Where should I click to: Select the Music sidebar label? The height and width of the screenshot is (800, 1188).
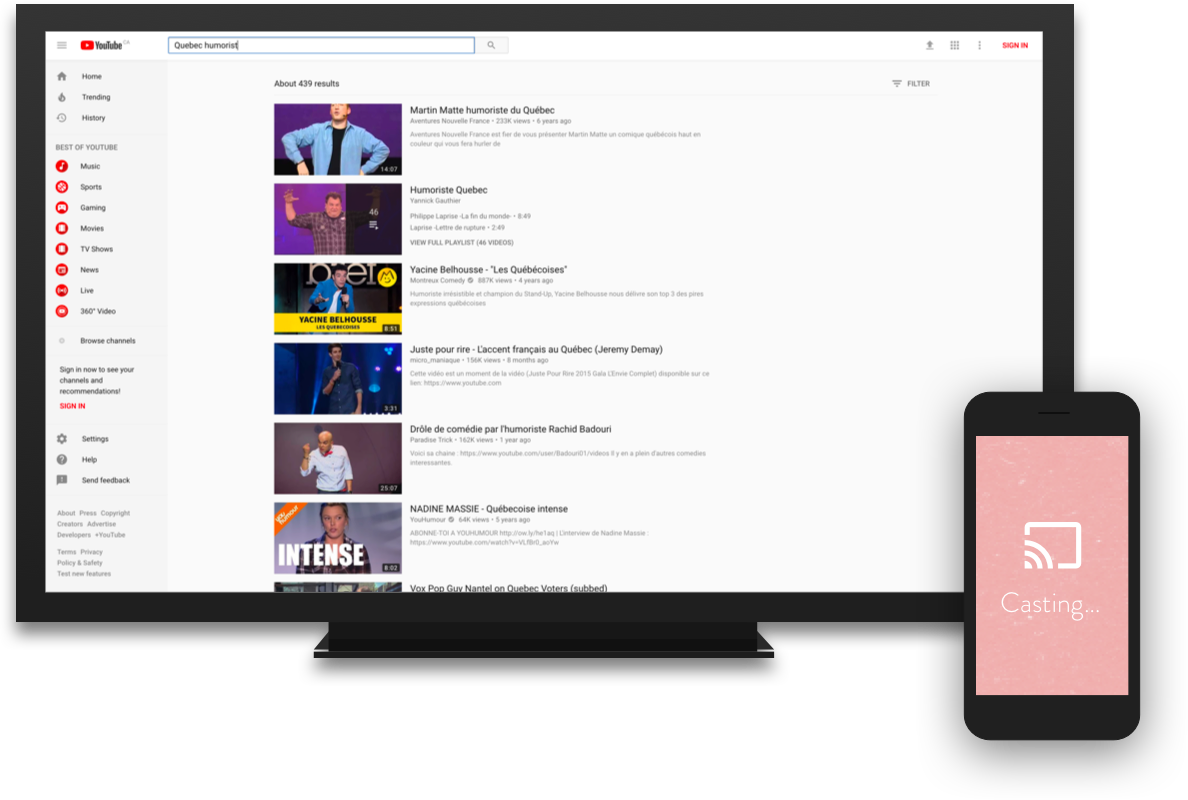[x=90, y=166]
